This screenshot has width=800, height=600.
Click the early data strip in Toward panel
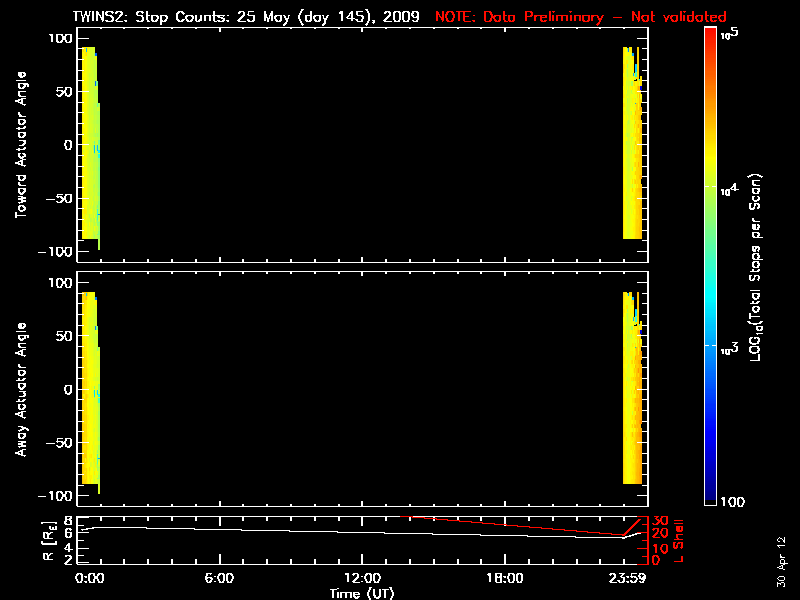90,145
